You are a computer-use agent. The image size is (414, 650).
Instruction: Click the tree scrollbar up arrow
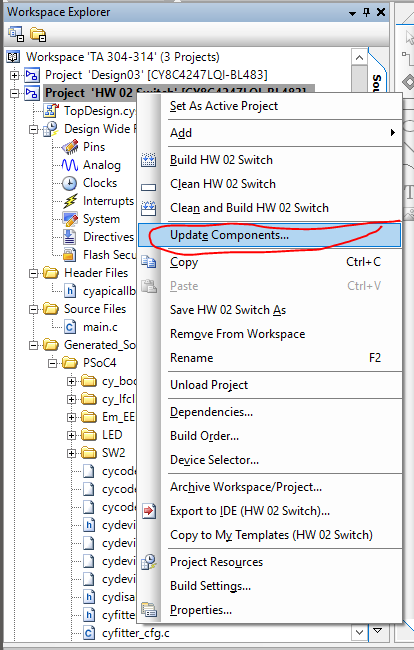click(359, 58)
